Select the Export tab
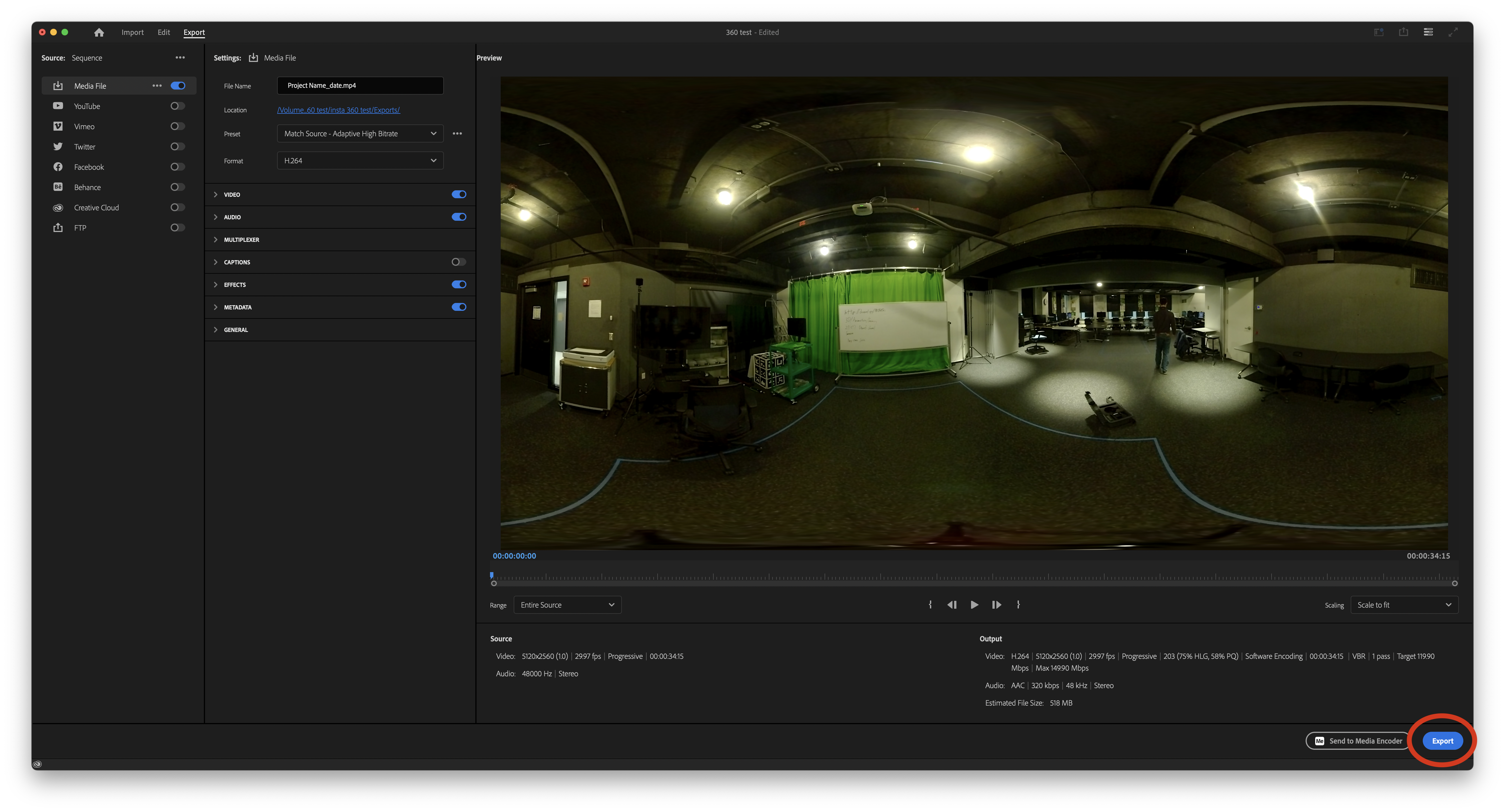Image resolution: width=1505 pixels, height=812 pixels. 194,32
